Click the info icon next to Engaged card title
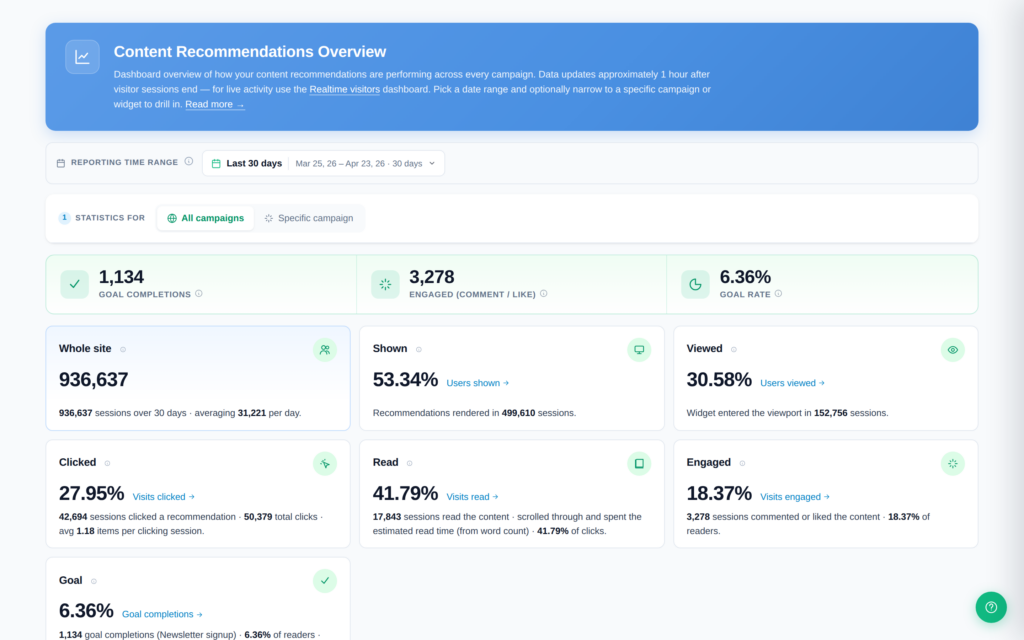This screenshot has width=1024, height=640. coord(742,463)
